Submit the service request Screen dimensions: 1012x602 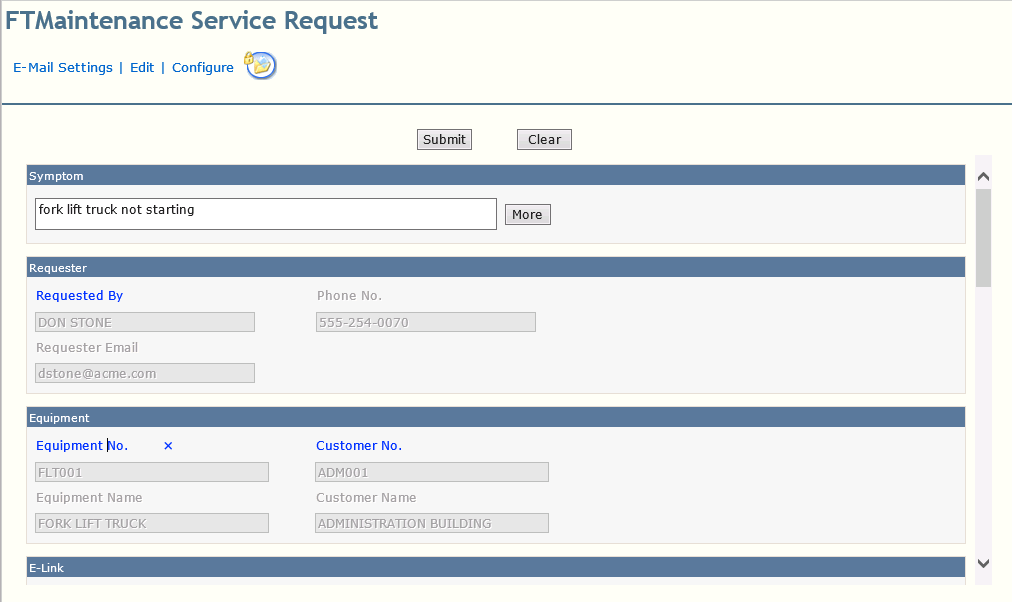click(444, 139)
